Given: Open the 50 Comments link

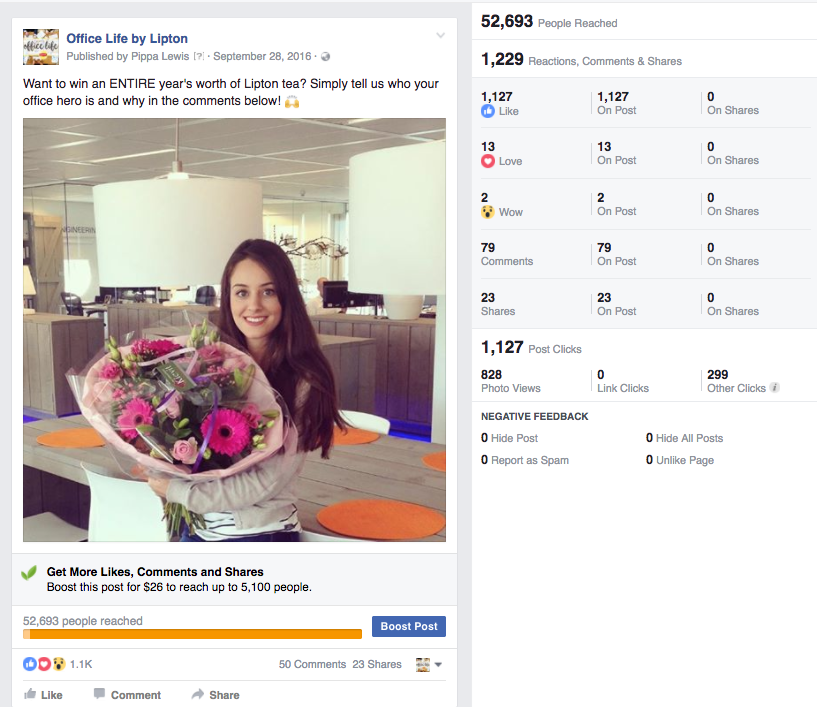Looking at the screenshot, I should [312, 664].
